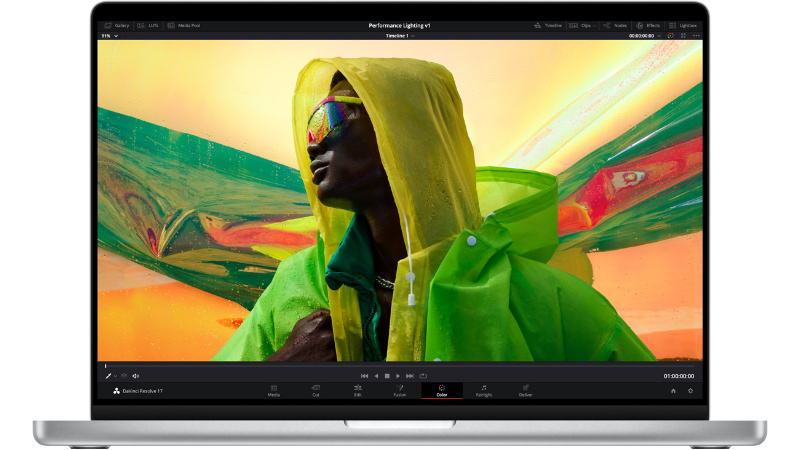
Task: Expand the Clips dropdown arrow
Action: tap(595, 26)
